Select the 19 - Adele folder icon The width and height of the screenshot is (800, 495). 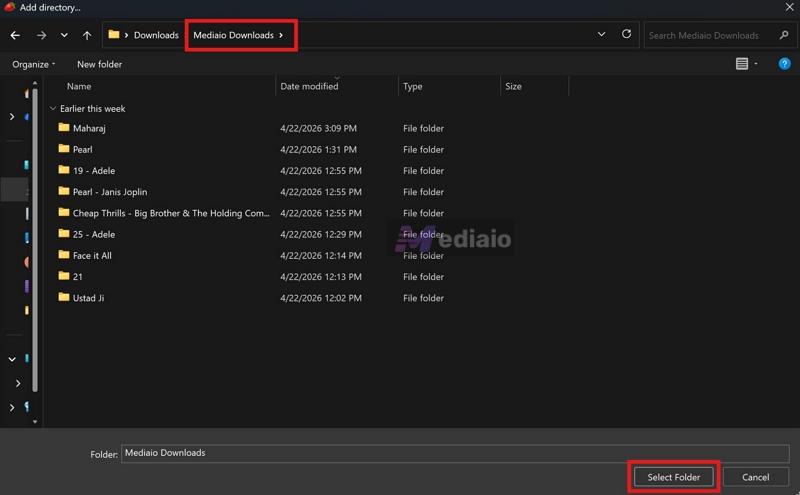[x=64, y=169]
